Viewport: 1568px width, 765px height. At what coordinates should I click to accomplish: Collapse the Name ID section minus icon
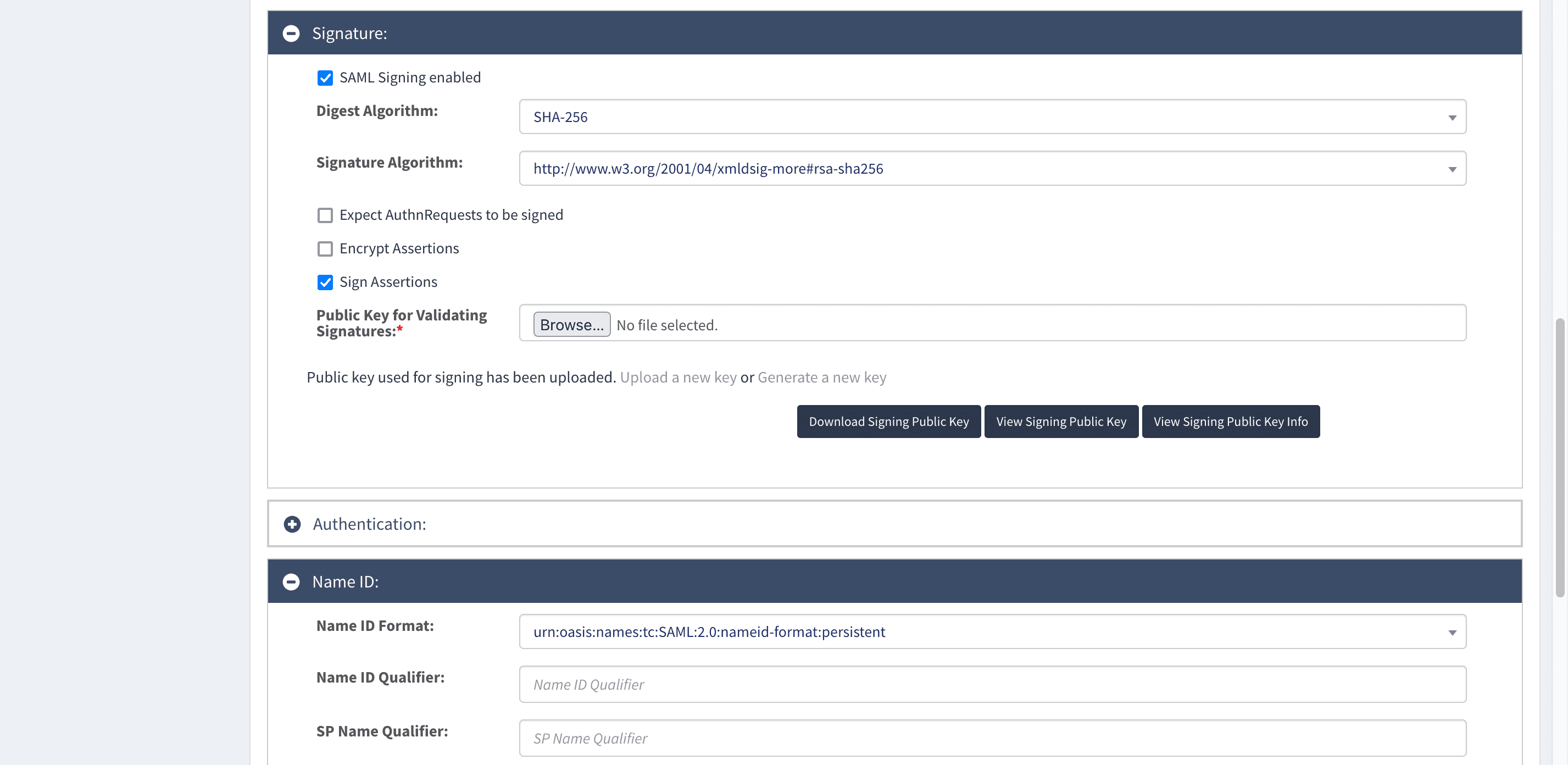(x=291, y=581)
